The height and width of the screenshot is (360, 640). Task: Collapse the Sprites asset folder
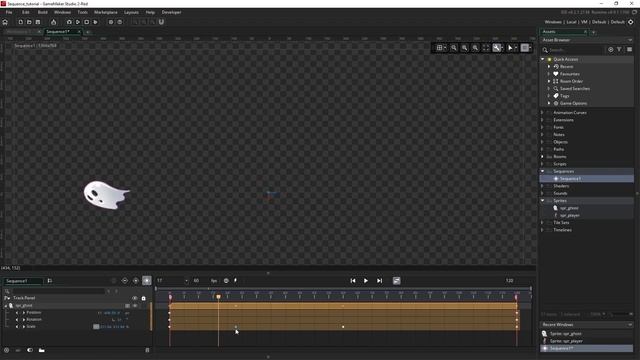pos(542,201)
